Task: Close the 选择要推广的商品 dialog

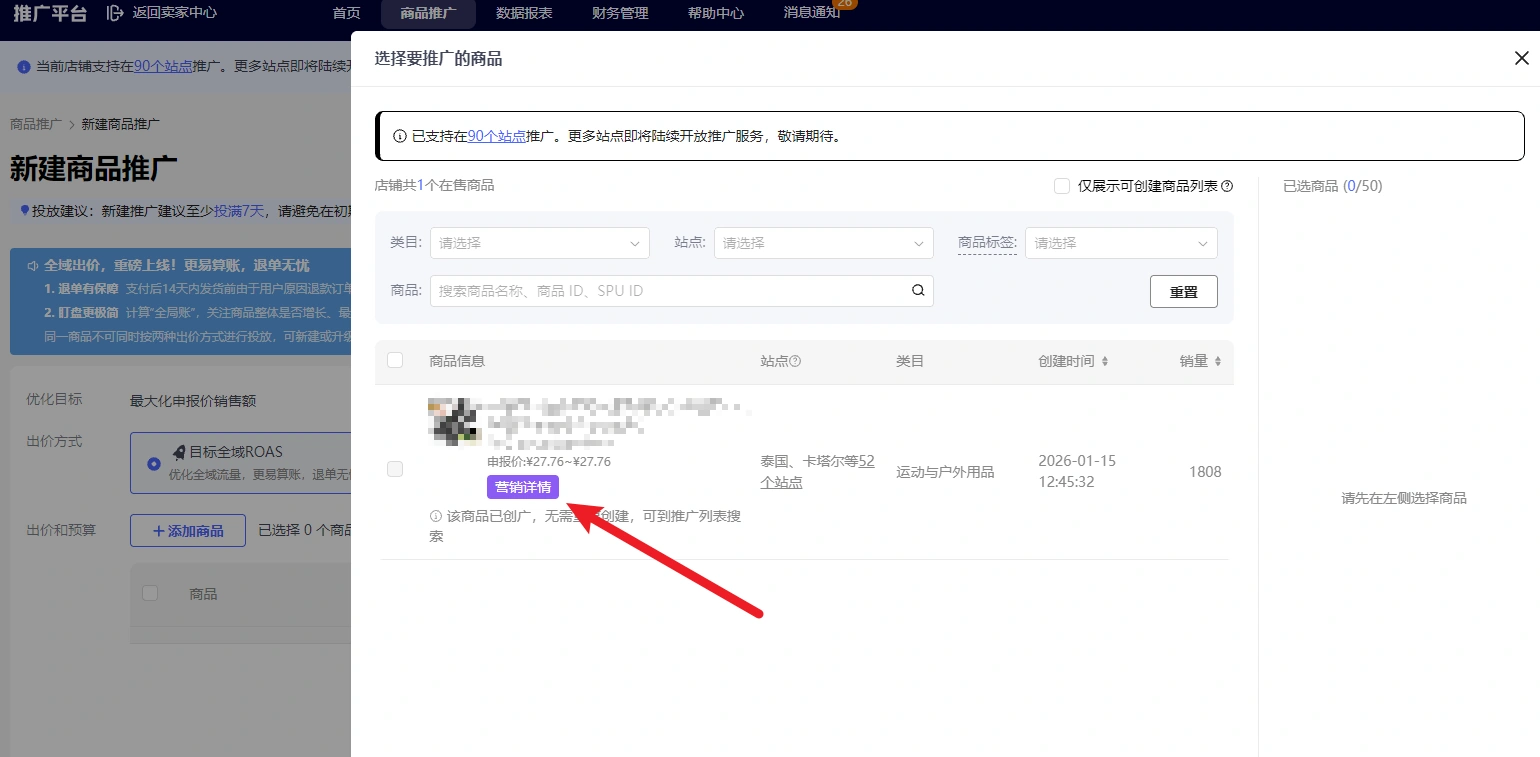Action: point(1522,59)
